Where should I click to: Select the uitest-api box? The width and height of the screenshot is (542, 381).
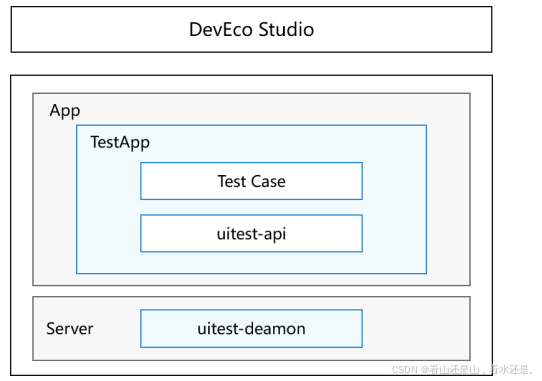(251, 233)
